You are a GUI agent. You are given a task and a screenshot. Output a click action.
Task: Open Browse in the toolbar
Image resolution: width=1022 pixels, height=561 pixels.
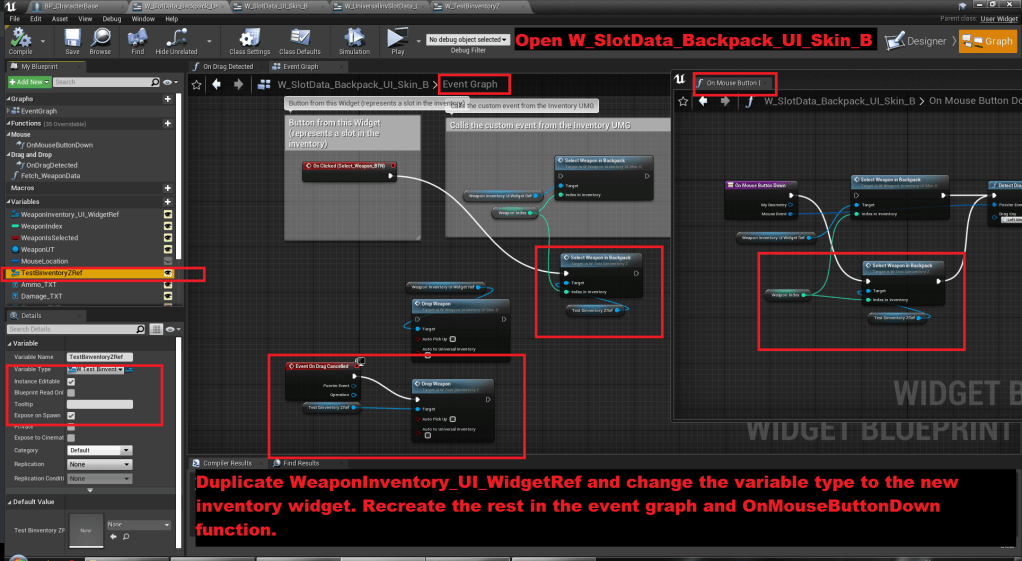pos(100,41)
